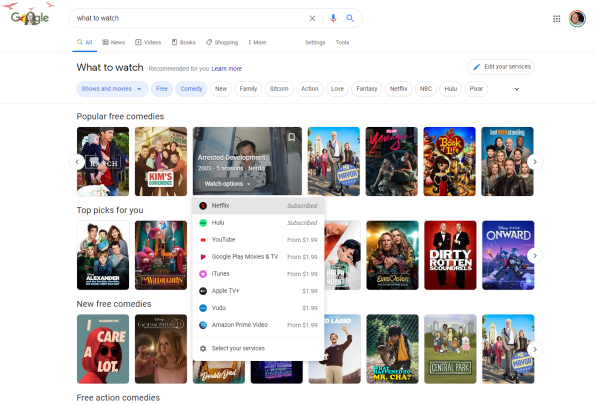Open the Alexander movie poster

(103, 255)
